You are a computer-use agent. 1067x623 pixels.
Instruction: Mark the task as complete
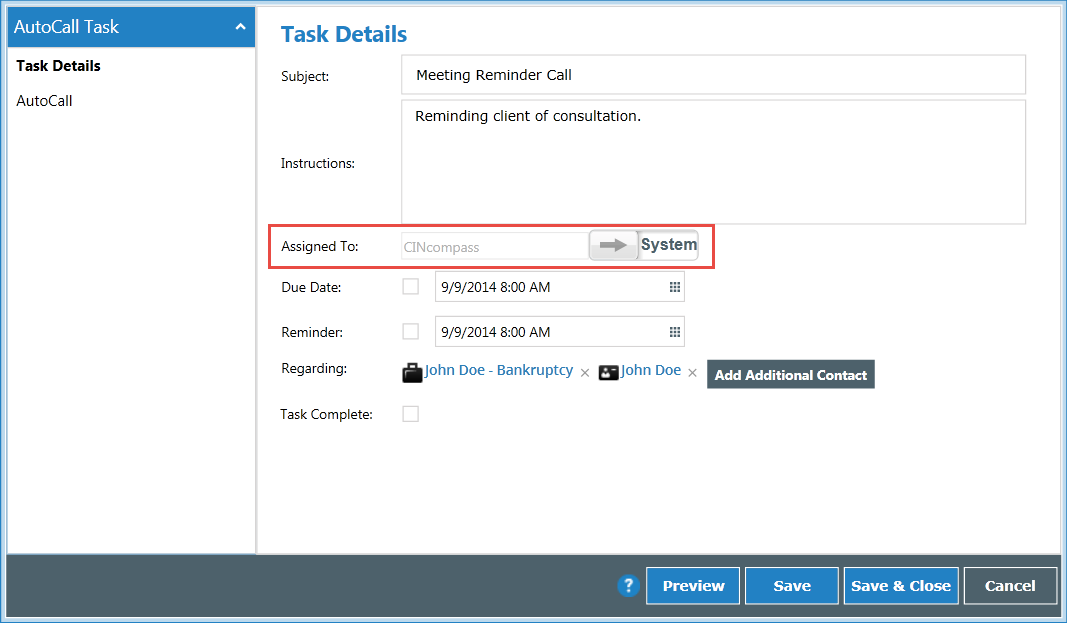pyautogui.click(x=410, y=413)
